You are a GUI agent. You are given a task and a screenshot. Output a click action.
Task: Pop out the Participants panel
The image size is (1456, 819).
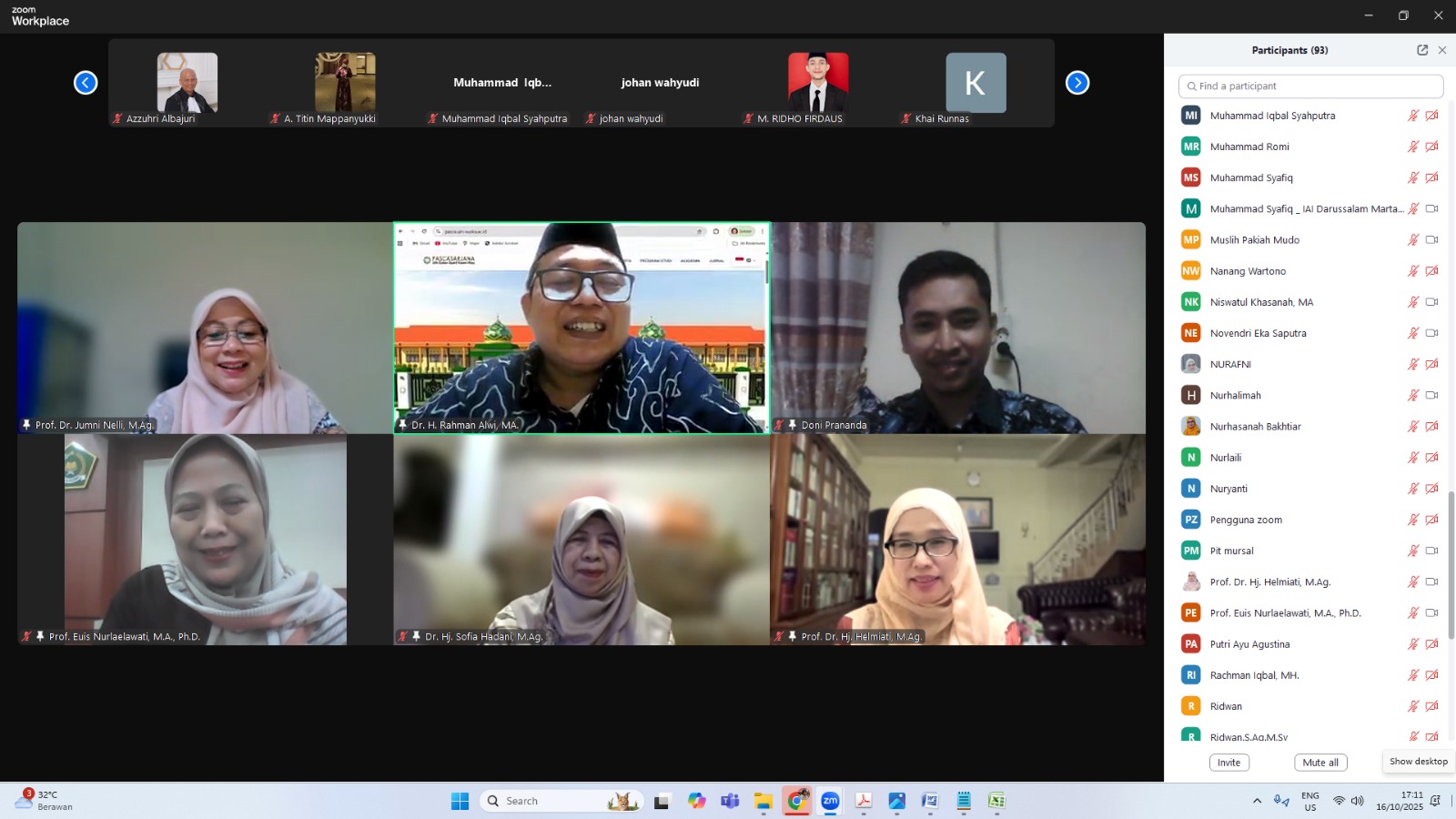click(1422, 50)
